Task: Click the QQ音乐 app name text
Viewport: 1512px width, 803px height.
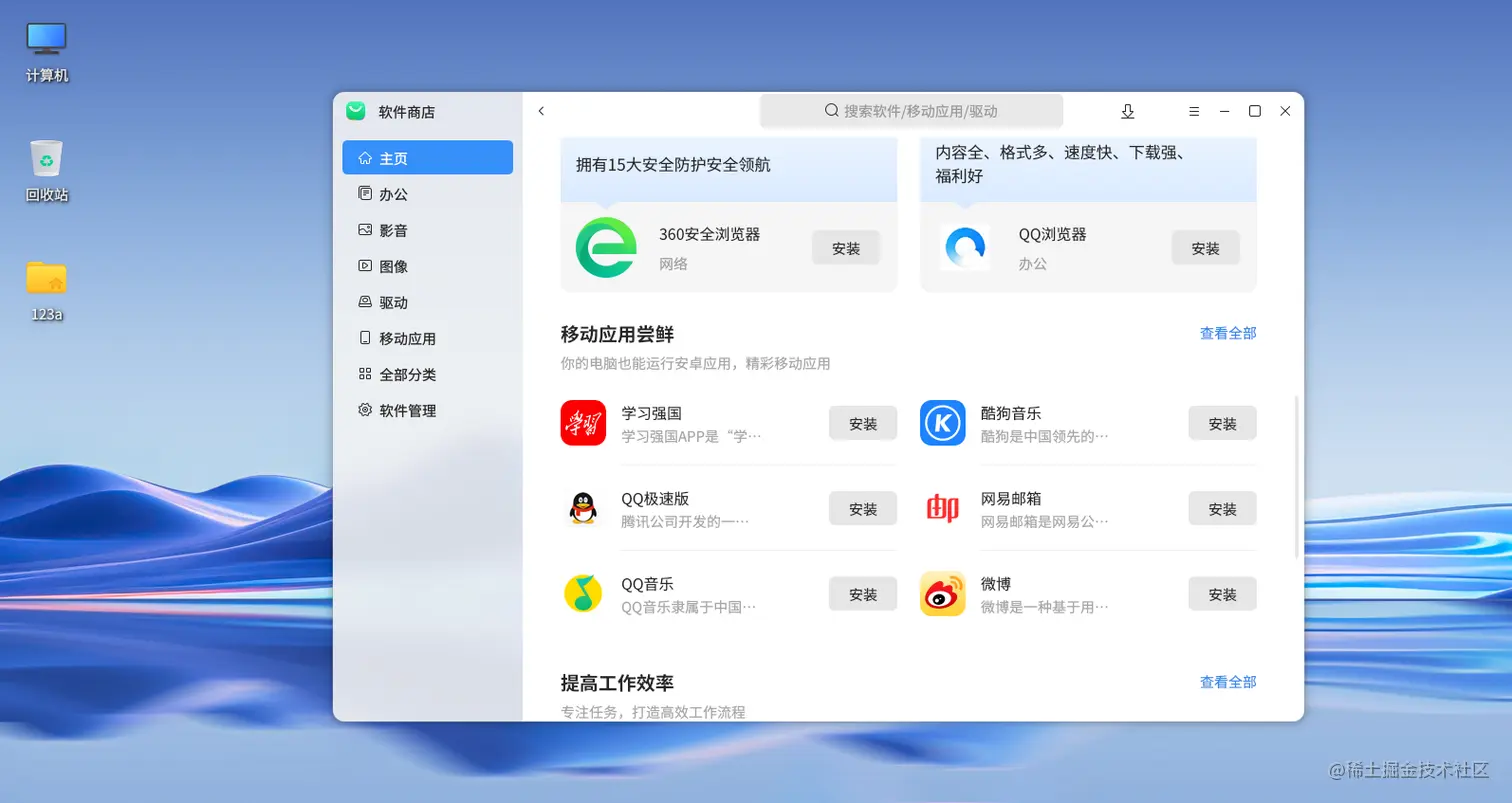Action: pos(648,583)
